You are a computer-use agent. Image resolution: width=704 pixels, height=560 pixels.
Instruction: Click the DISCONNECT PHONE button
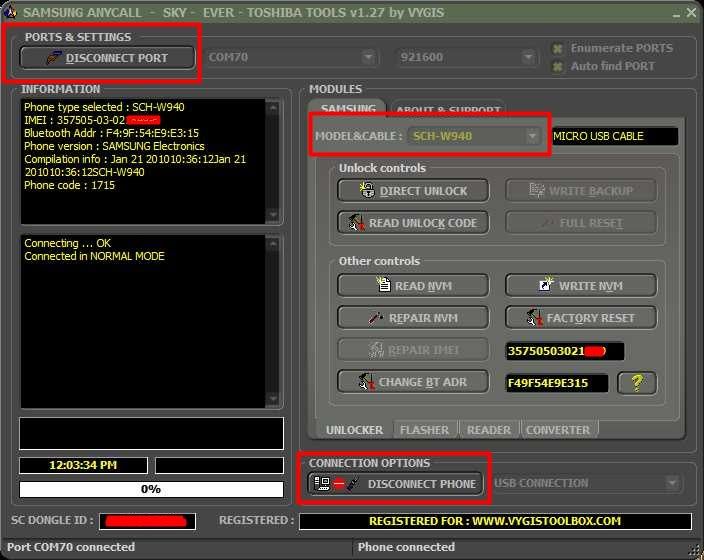coord(395,484)
